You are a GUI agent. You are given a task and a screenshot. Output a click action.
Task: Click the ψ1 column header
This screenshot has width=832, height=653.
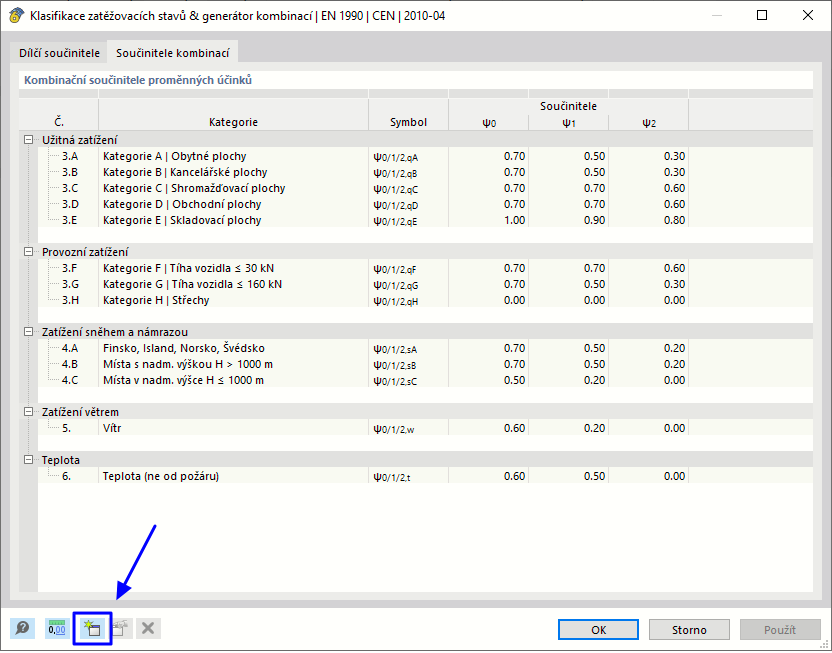pyautogui.click(x=568, y=123)
